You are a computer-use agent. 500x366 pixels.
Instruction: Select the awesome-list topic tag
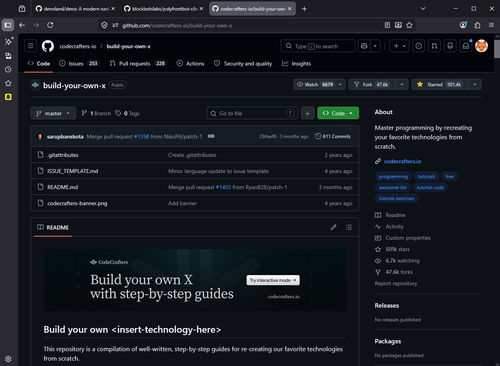[x=392, y=188]
